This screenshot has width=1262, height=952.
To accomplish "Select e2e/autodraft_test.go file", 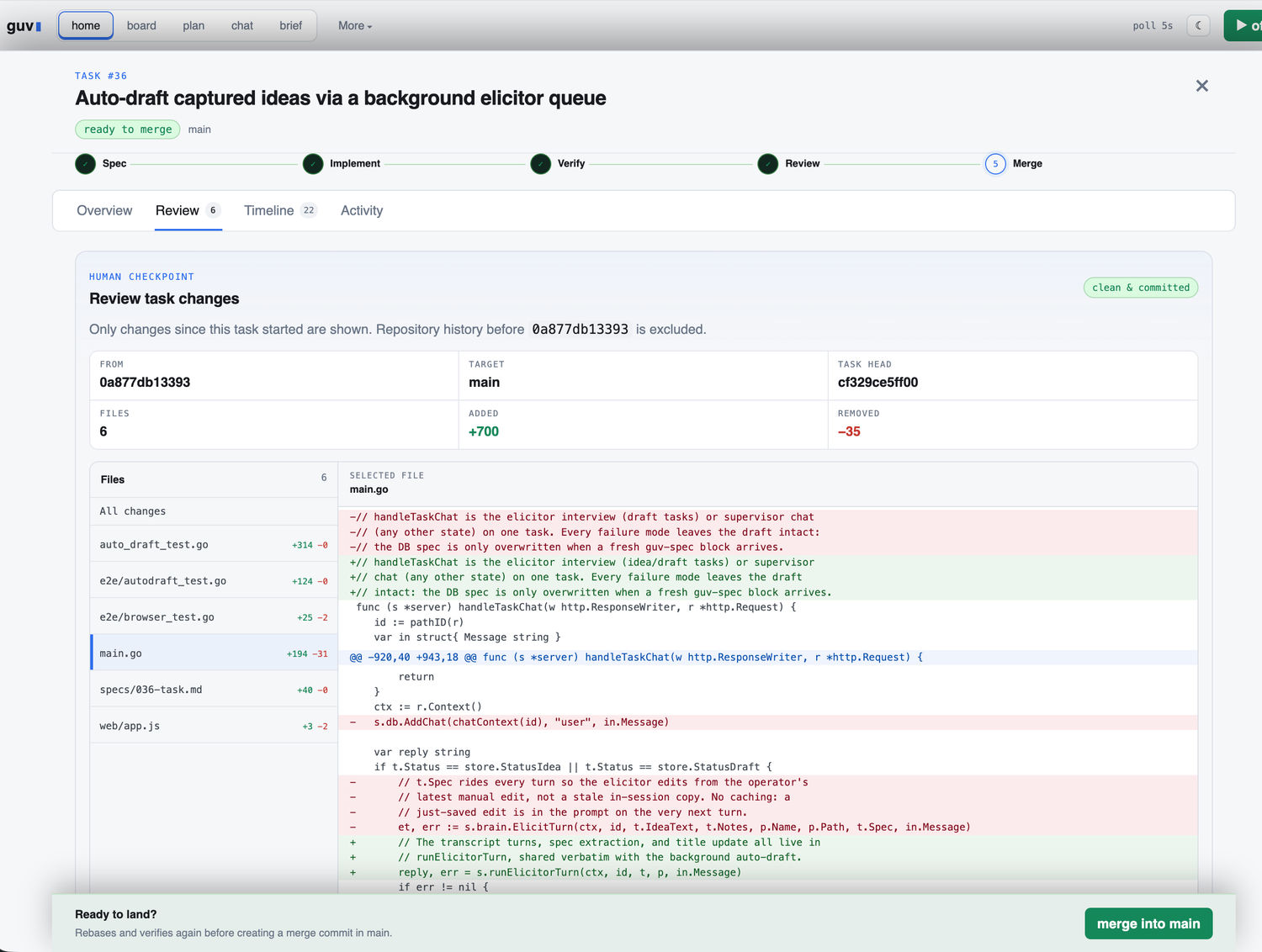I will 214,580.
